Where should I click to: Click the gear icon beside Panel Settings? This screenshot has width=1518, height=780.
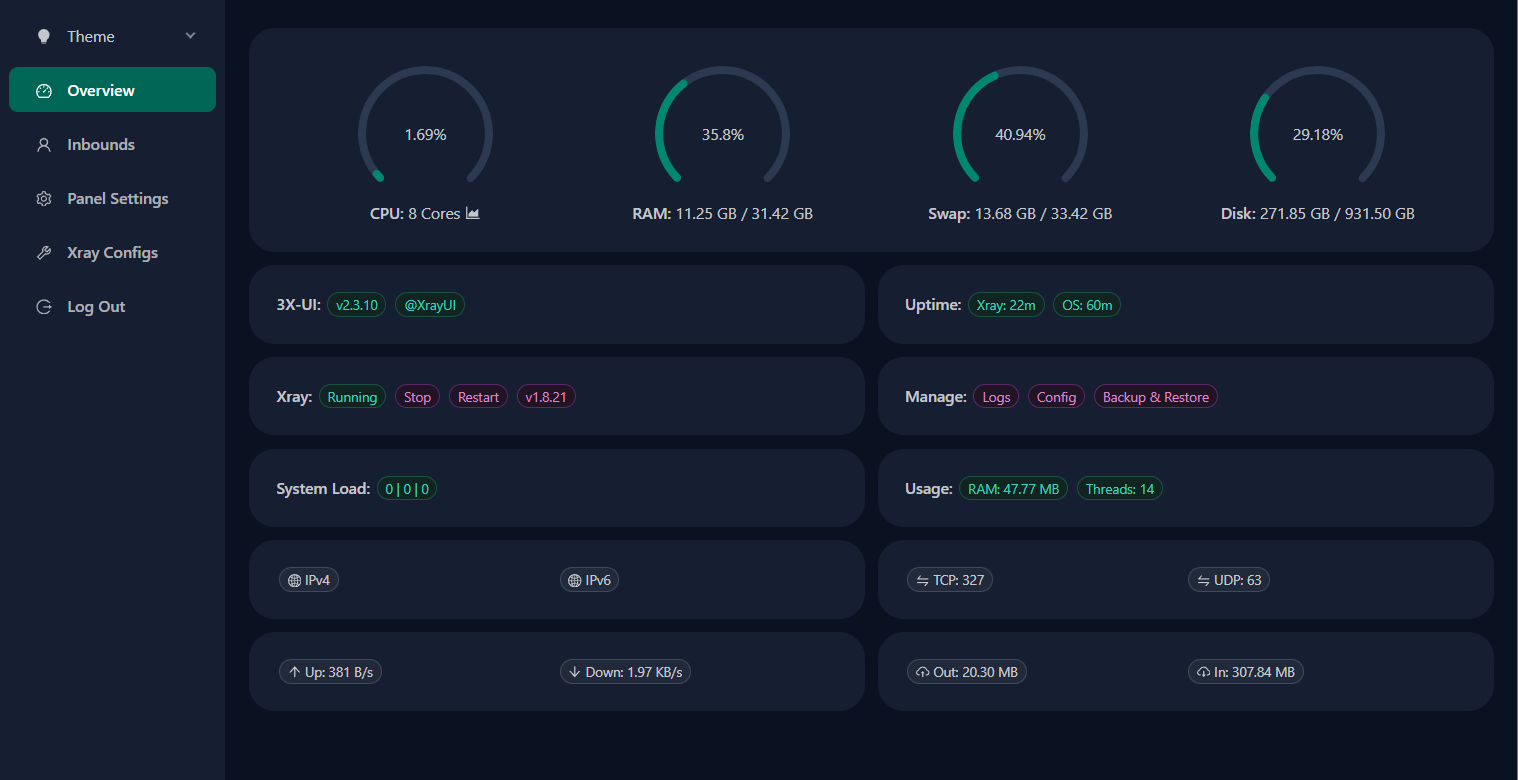[43, 199]
